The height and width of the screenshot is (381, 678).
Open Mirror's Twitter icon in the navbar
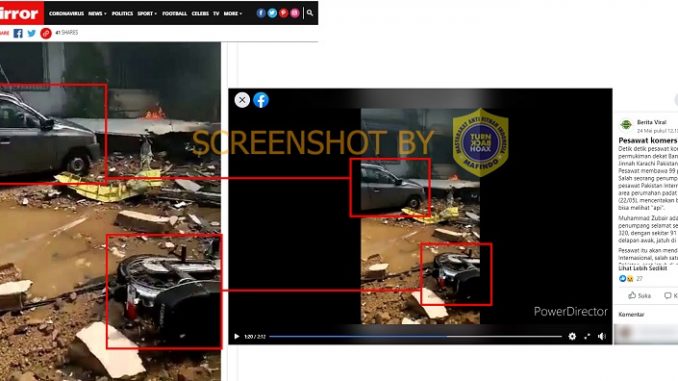click(272, 13)
